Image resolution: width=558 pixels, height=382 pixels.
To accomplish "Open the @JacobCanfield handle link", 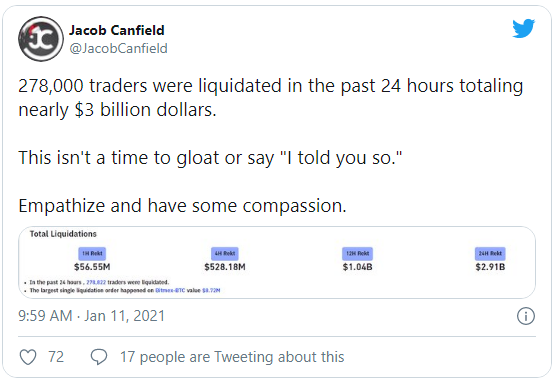I will tap(119, 48).
